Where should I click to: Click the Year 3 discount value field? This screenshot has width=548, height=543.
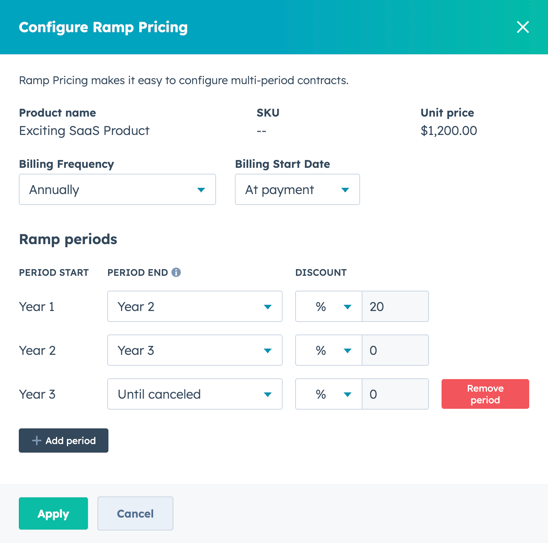[395, 394]
